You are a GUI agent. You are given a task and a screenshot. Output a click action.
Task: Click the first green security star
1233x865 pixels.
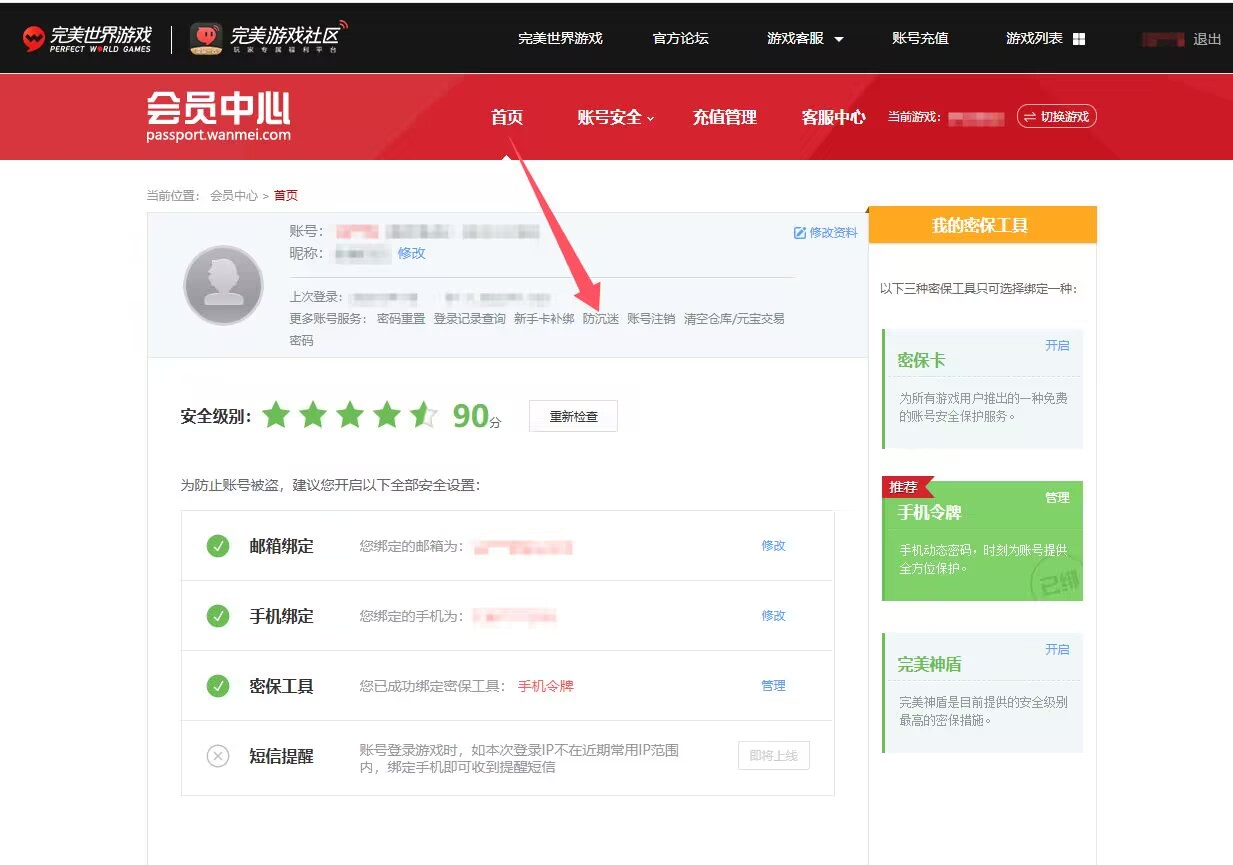pyautogui.click(x=276, y=415)
